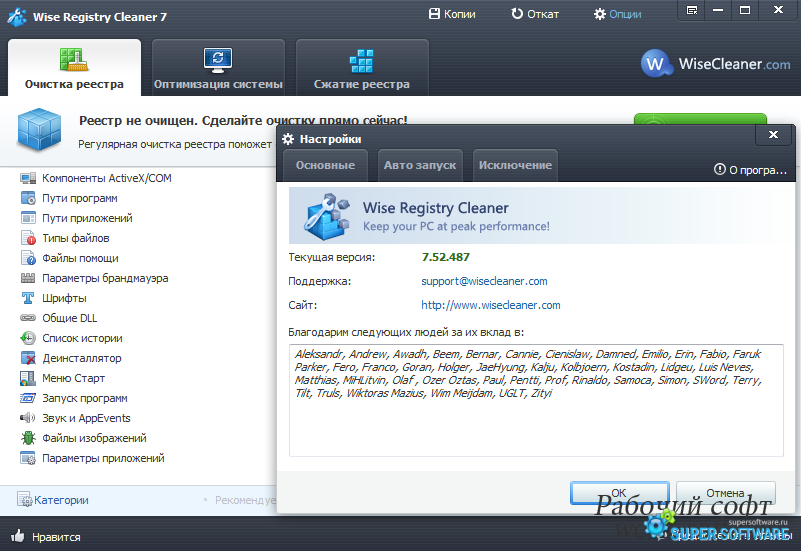Click the Общие DLL icon

(28, 318)
